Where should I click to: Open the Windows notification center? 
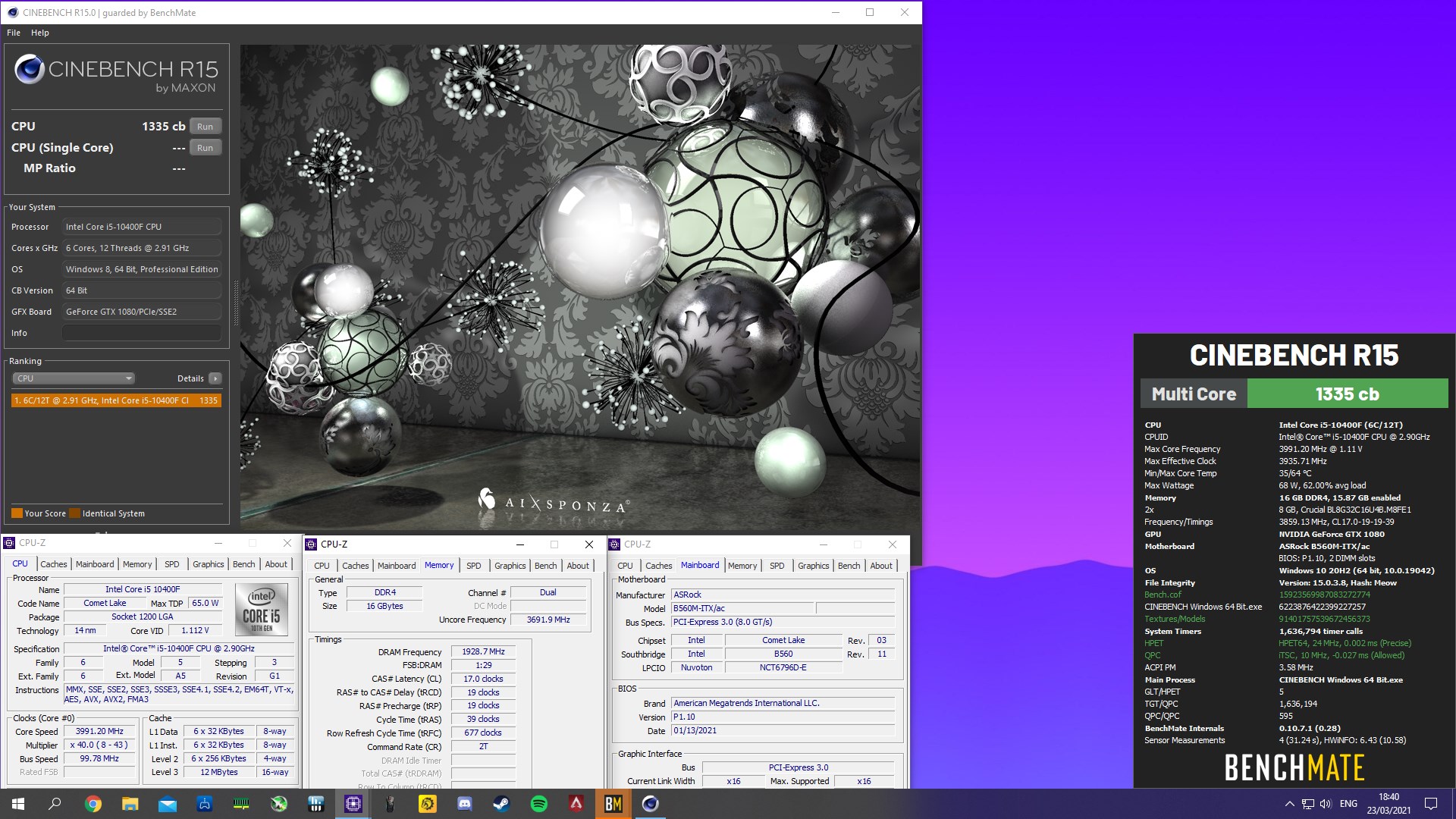1431,804
